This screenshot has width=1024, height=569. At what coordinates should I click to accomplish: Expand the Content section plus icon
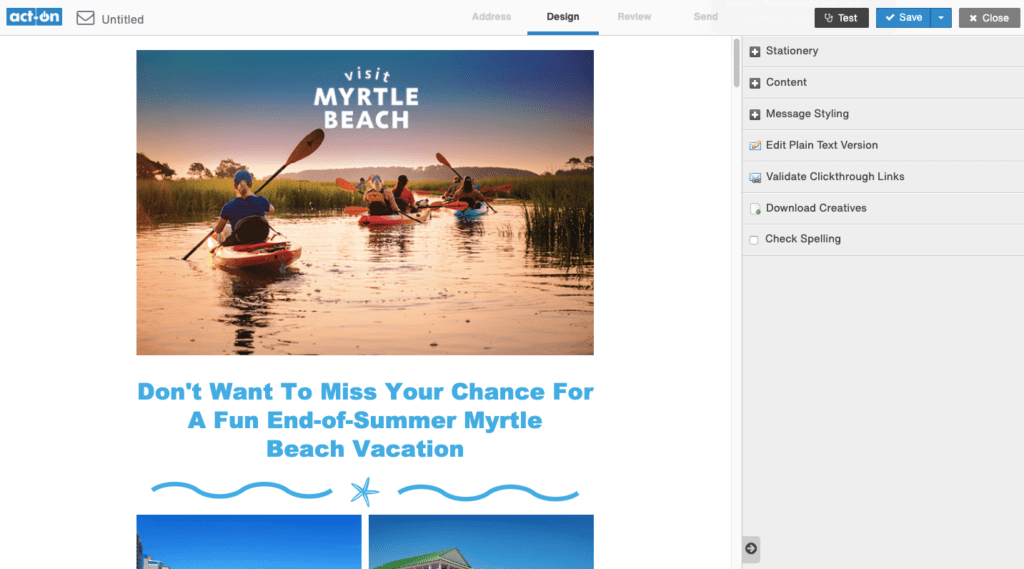755,83
